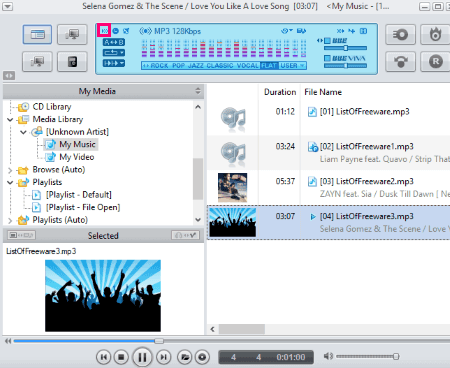Toggle the media library view button

coord(37,34)
